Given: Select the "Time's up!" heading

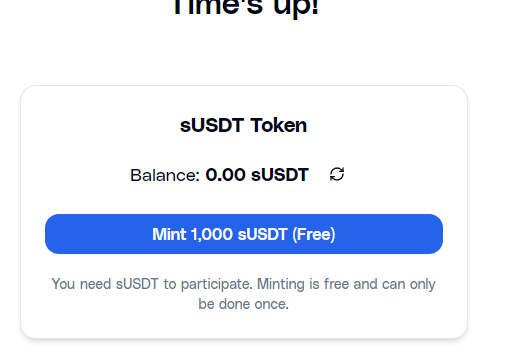Looking at the screenshot, I should pos(246,7).
